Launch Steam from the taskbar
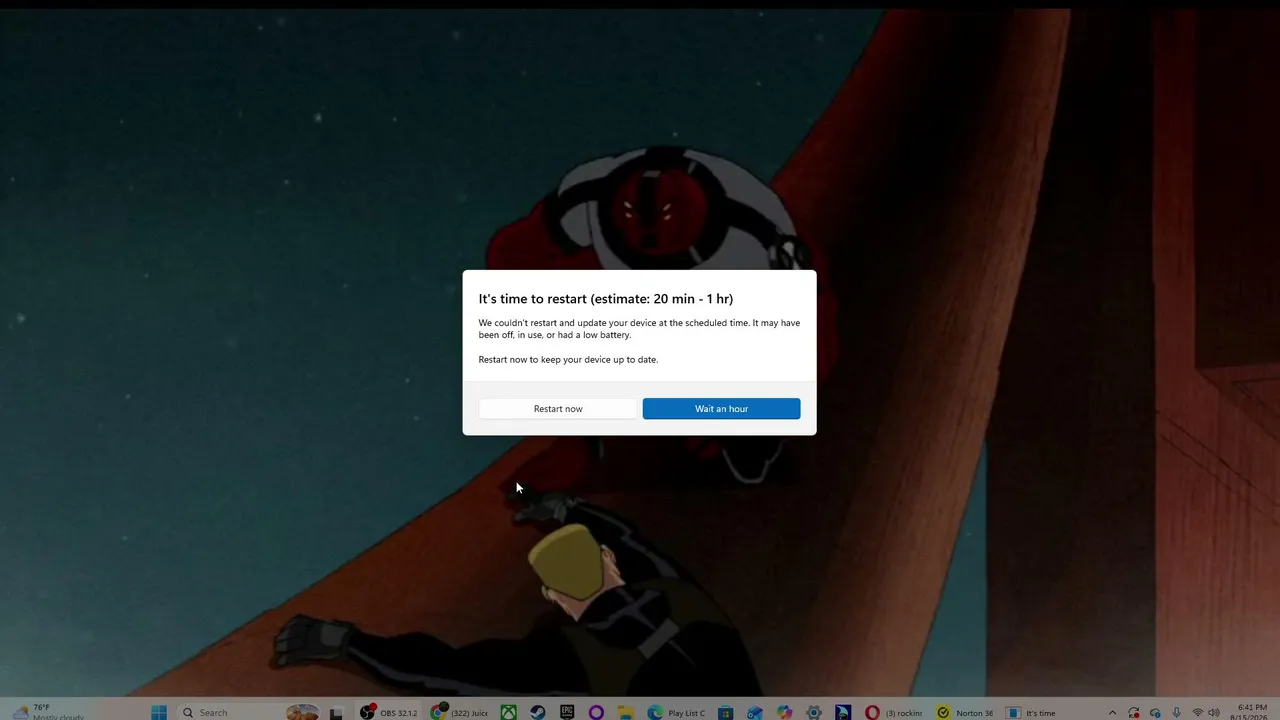This screenshot has height=720, width=1280. [x=538, y=712]
